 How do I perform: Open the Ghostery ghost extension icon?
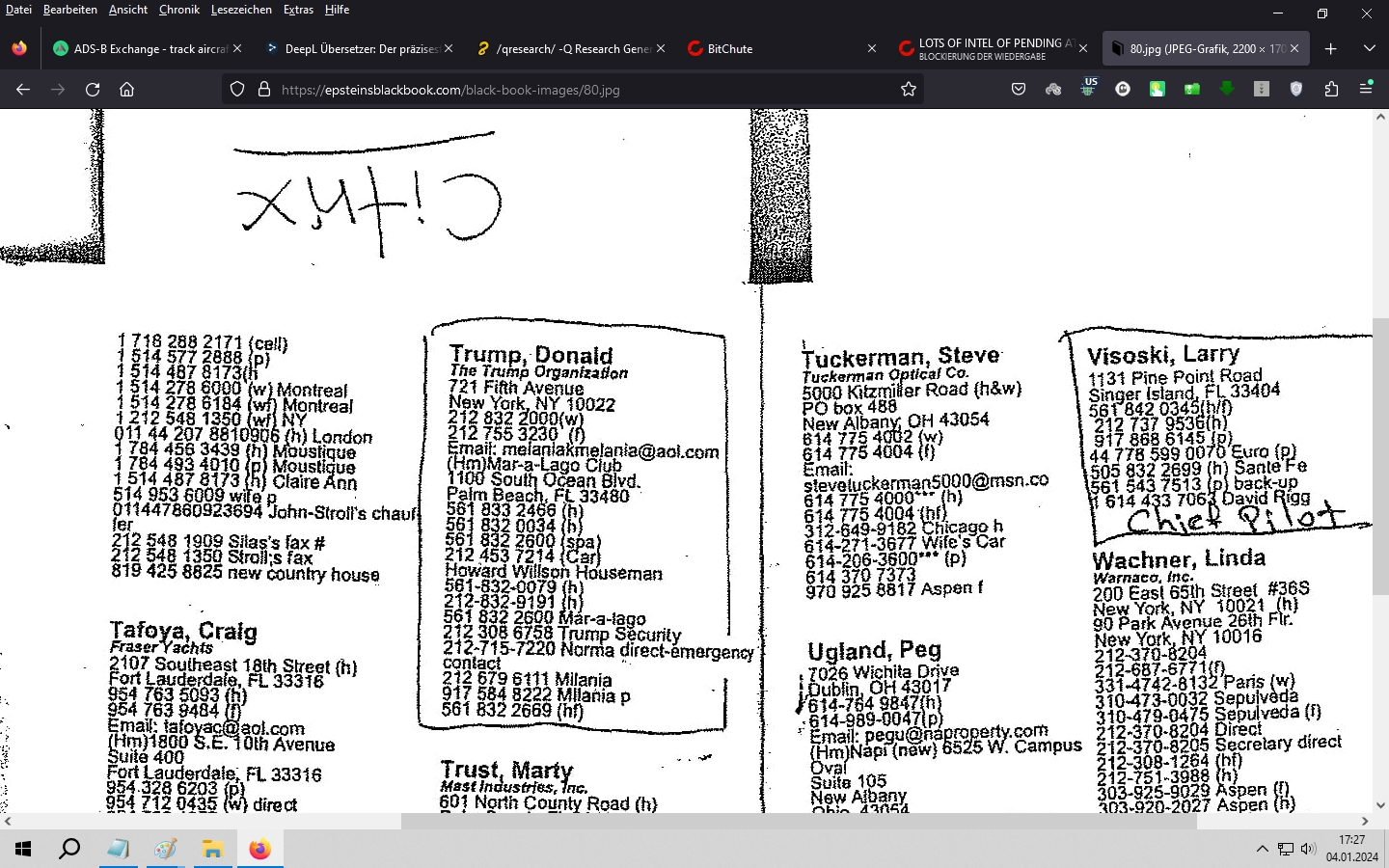click(x=1123, y=89)
